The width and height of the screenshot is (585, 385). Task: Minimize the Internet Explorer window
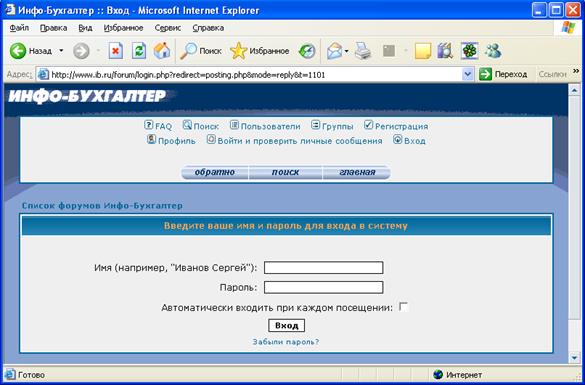(x=539, y=10)
